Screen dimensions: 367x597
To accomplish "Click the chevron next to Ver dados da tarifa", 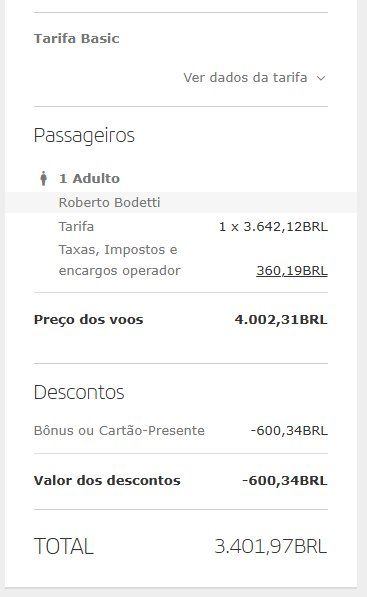I will coord(321,78).
